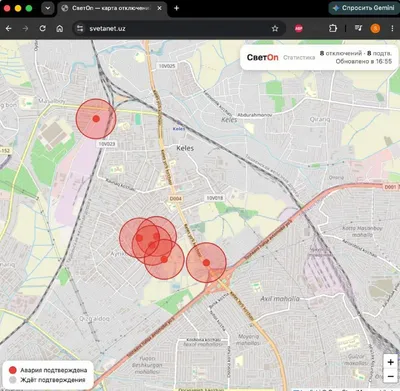400x391 pixels.
Task: Click the large Keles town label
Action: (185, 148)
